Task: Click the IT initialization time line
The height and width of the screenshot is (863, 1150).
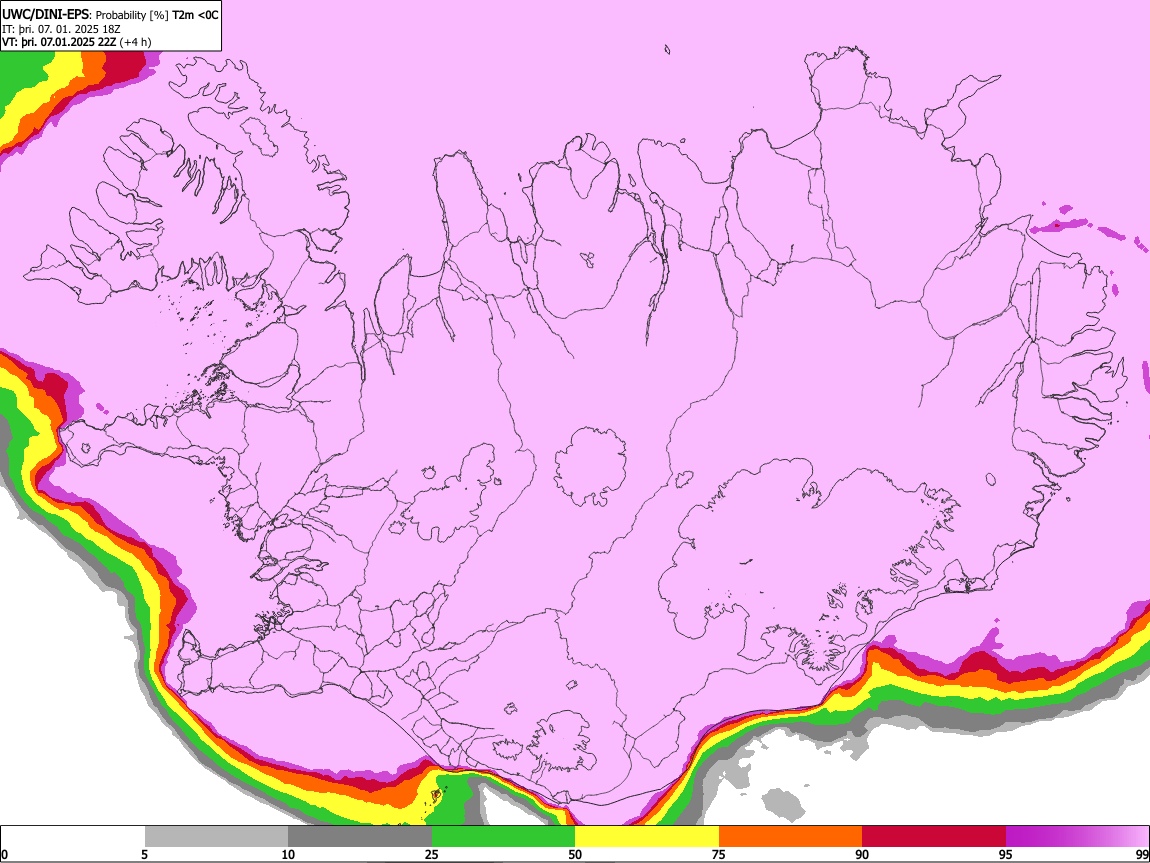Action: [62, 29]
